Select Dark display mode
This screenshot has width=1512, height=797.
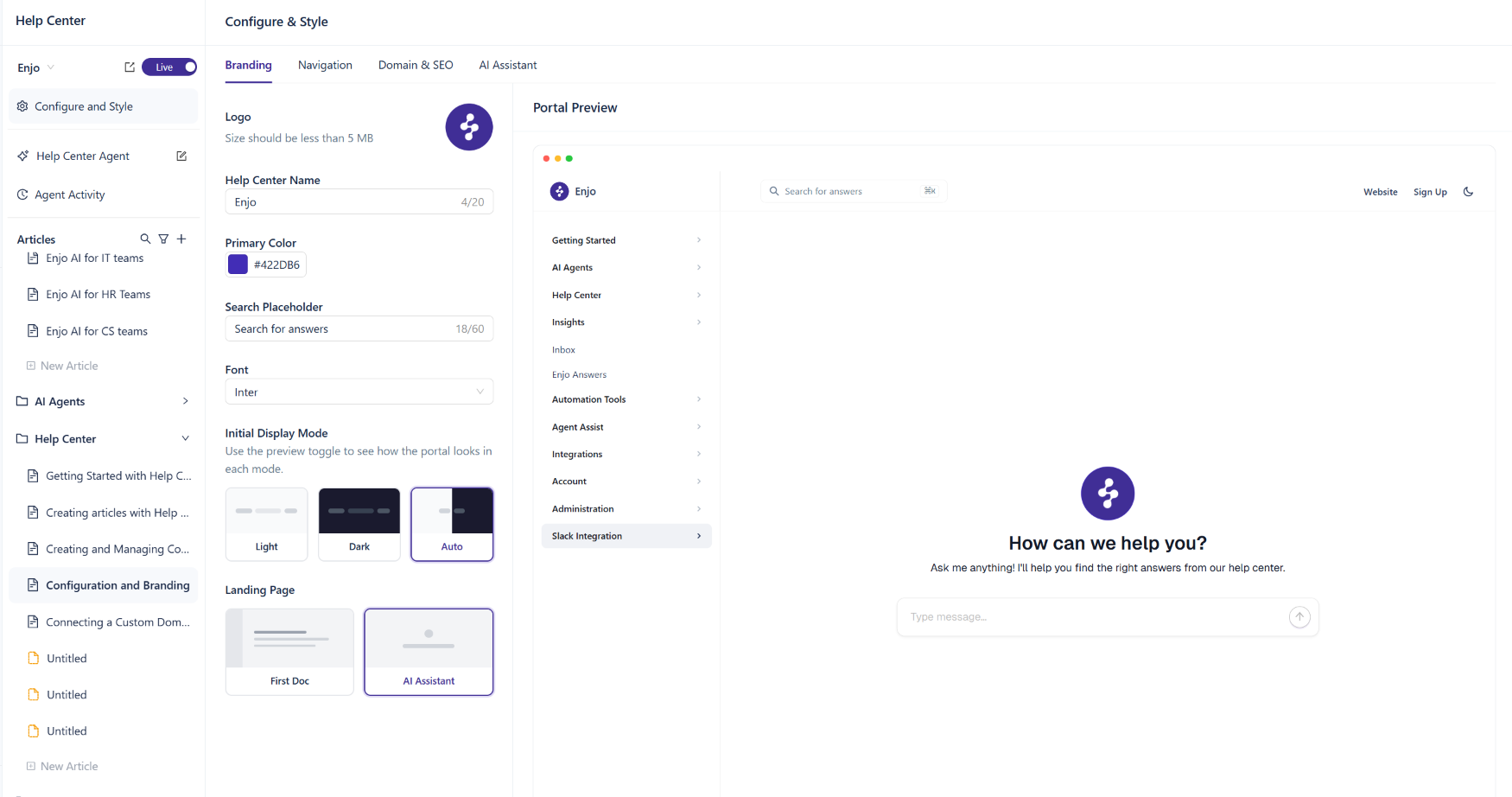click(x=359, y=525)
